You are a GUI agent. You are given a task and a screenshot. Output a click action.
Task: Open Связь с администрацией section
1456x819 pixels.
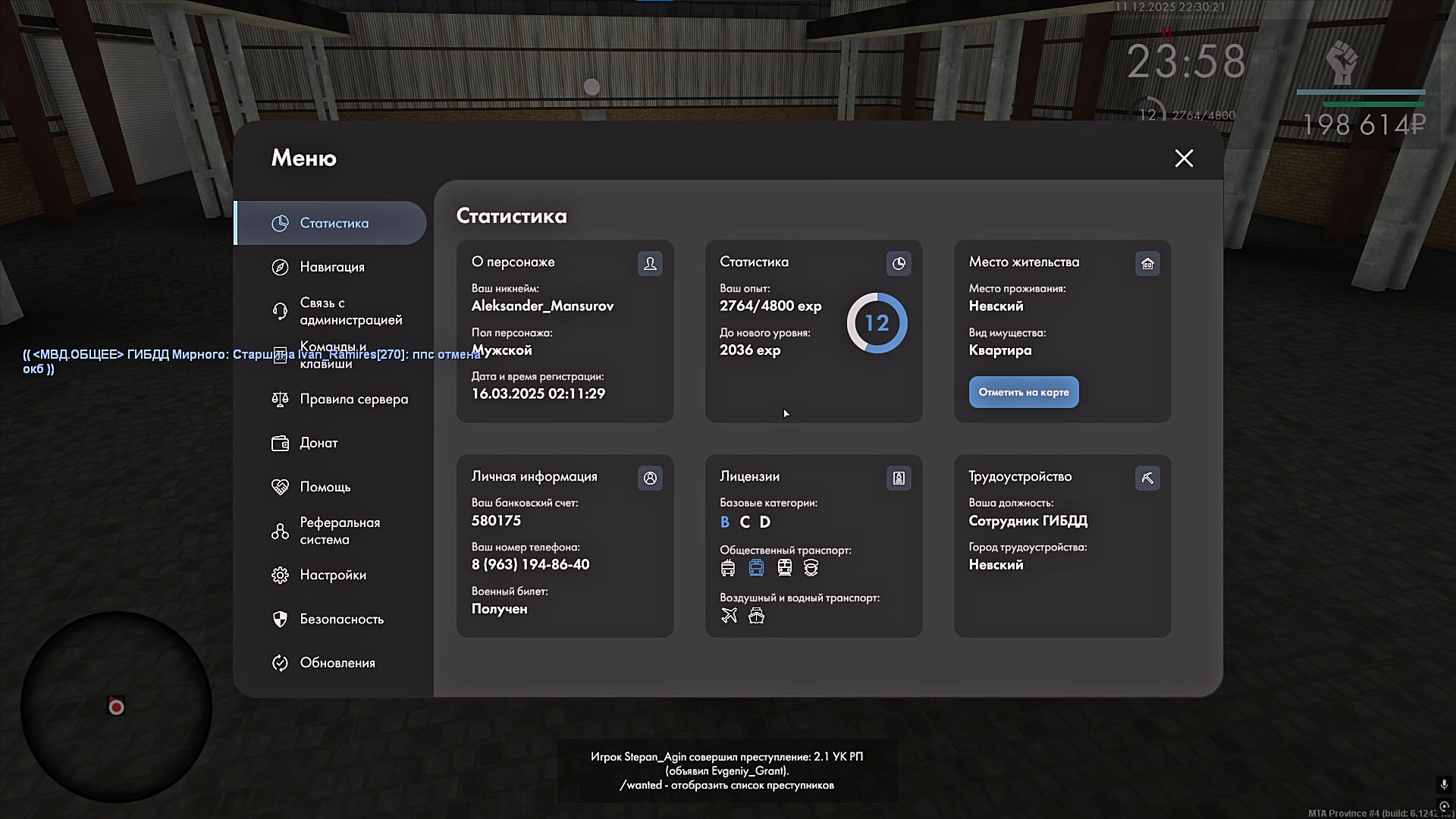pos(350,311)
